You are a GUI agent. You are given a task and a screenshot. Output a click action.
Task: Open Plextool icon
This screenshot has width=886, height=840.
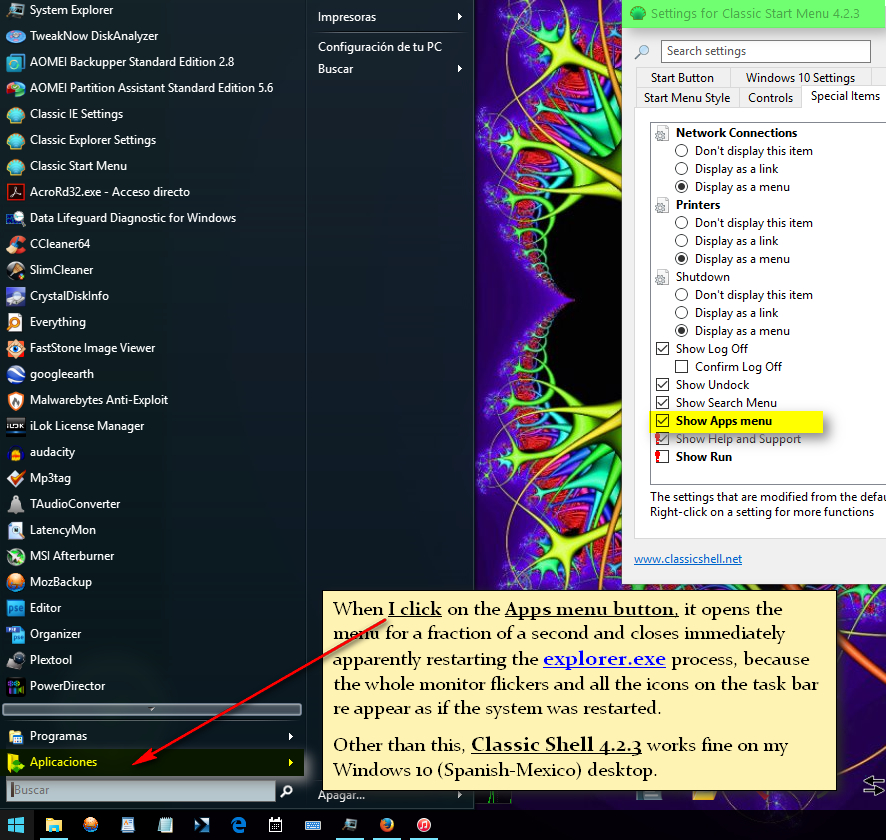(15, 660)
